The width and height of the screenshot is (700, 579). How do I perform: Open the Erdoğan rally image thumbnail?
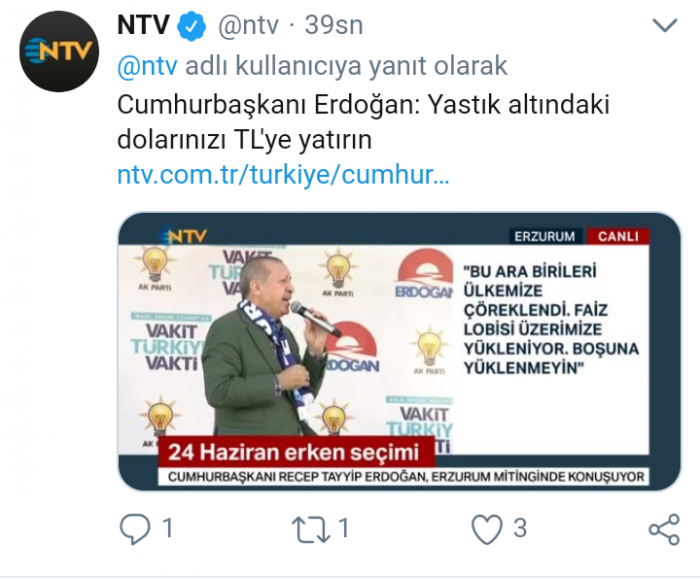[399, 351]
